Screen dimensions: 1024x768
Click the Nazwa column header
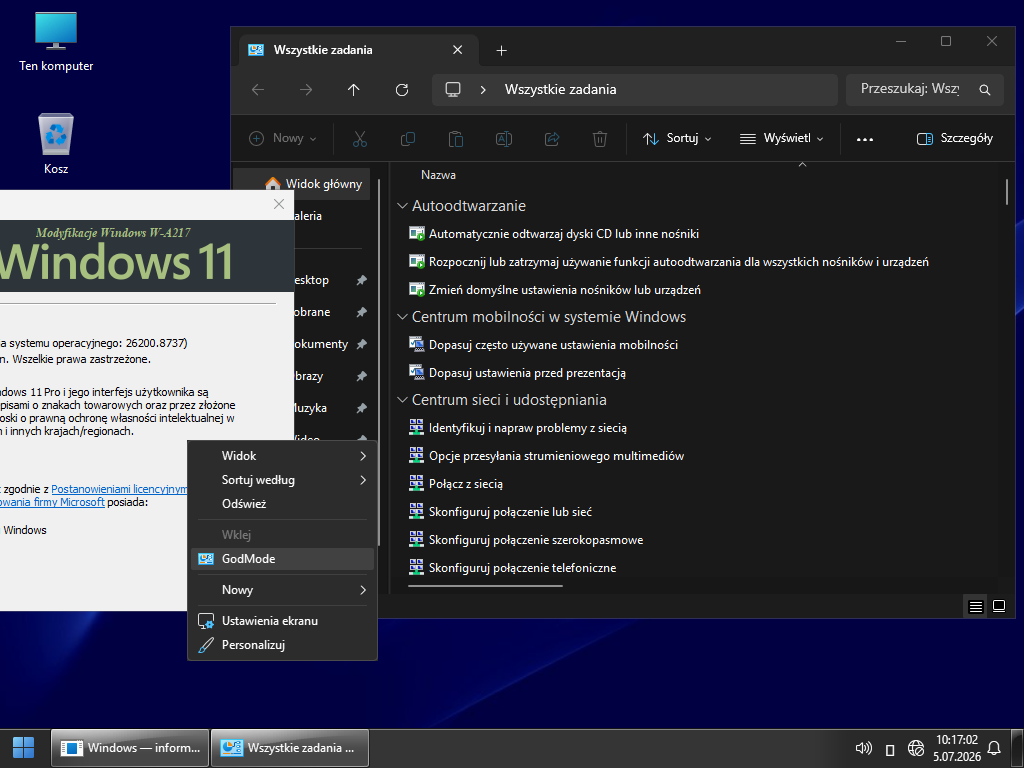click(x=438, y=175)
